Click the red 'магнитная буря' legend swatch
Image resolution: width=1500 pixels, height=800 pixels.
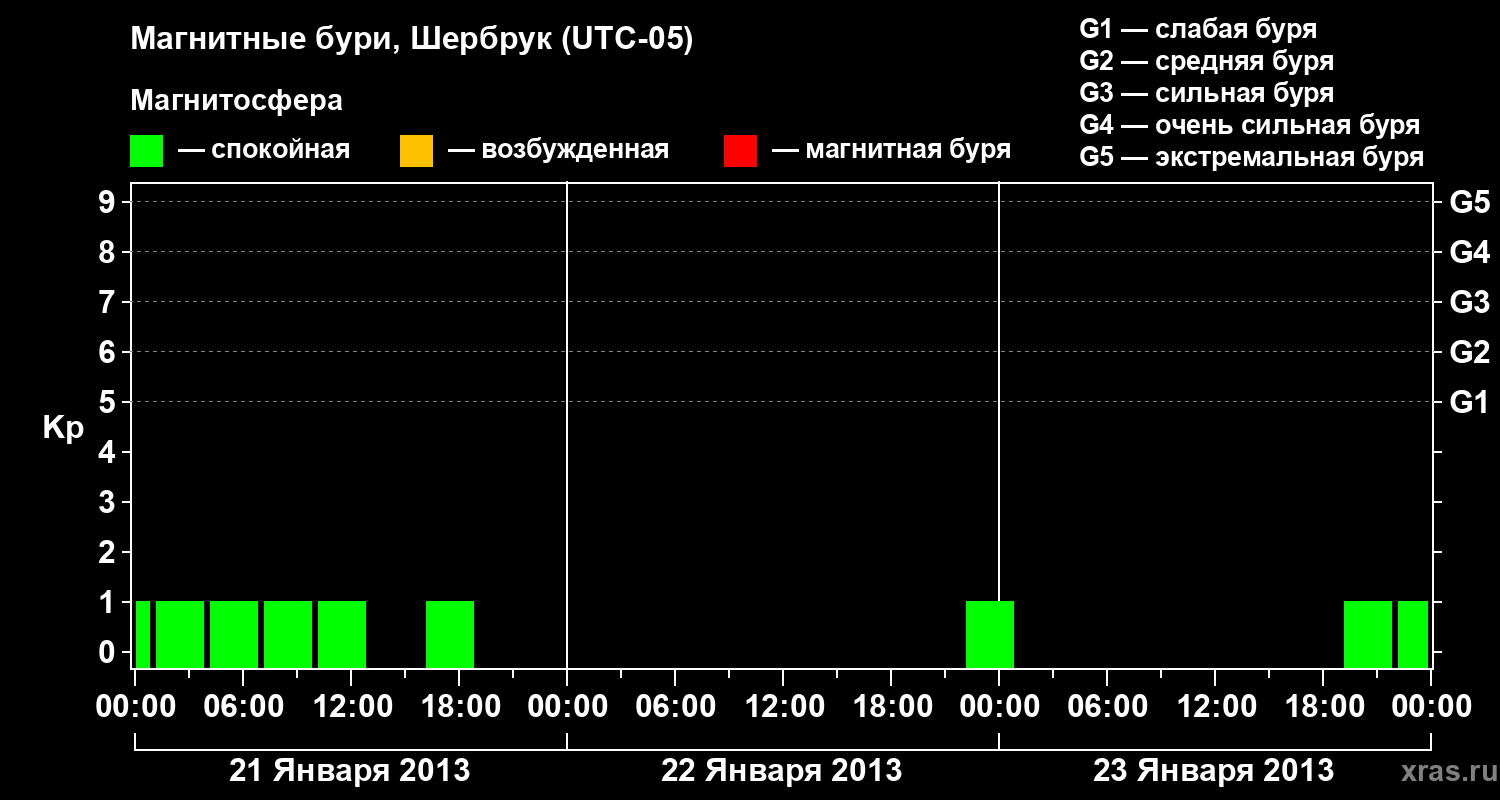[740, 151]
